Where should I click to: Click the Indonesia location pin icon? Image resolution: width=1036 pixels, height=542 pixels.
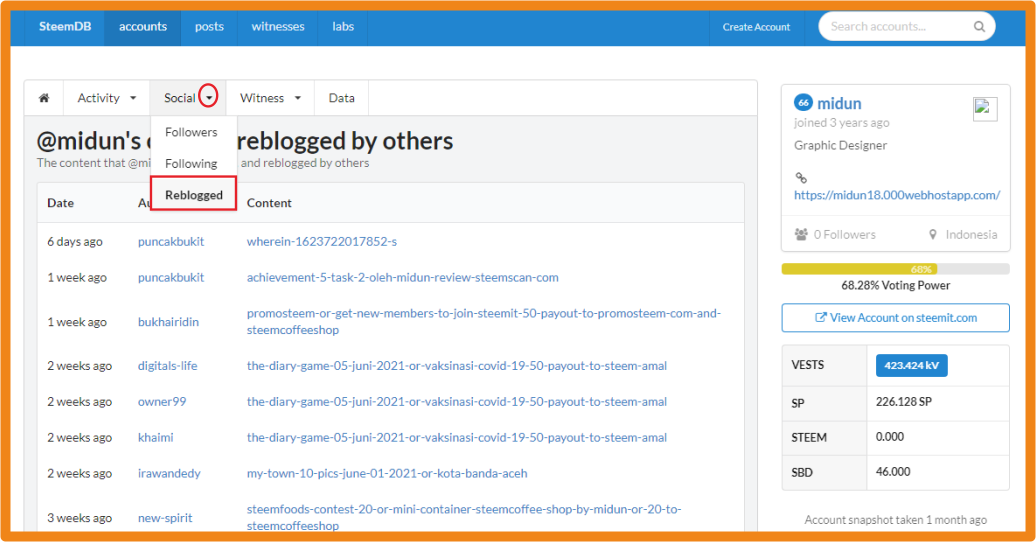[x=932, y=234]
